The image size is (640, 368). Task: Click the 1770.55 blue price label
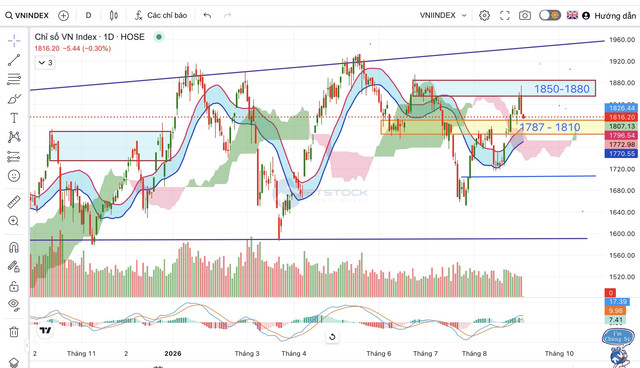click(x=622, y=154)
